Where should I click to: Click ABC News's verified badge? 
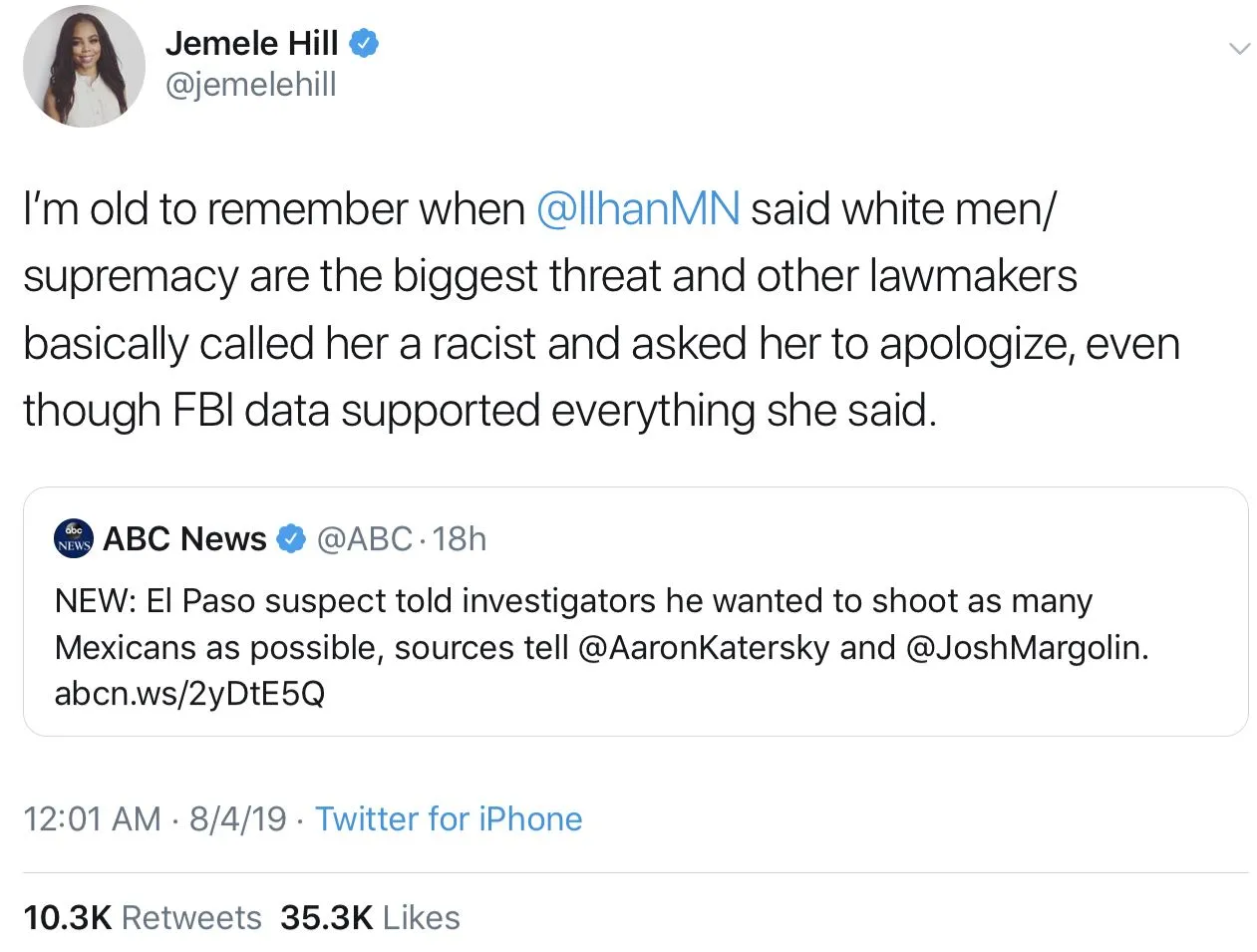(x=290, y=538)
